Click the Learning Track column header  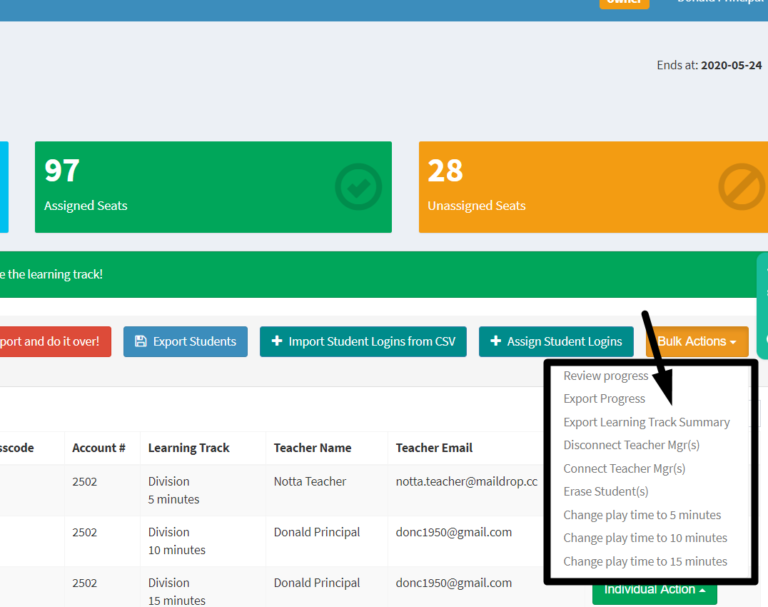click(188, 448)
